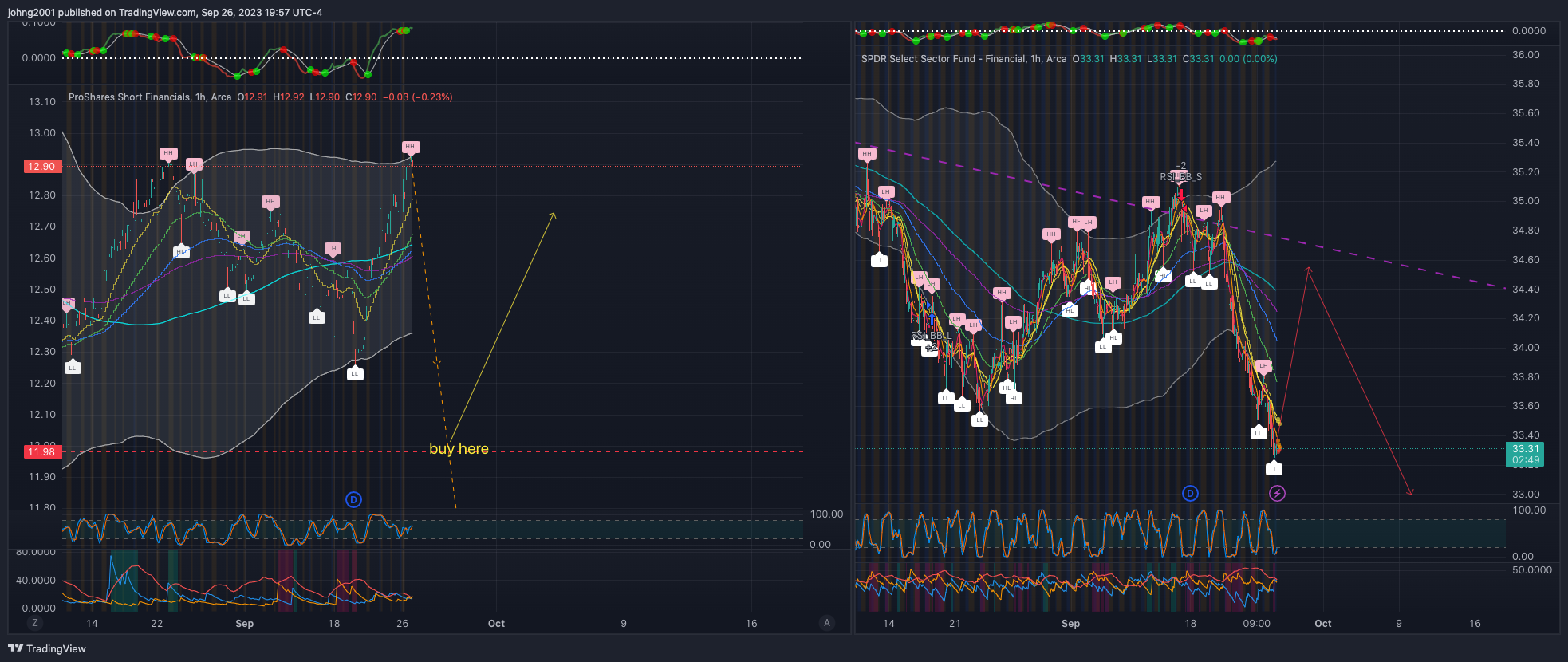The width and height of the screenshot is (1568, 662).
Task: Click the TradingView logo at bottom left
Action: pos(47,648)
